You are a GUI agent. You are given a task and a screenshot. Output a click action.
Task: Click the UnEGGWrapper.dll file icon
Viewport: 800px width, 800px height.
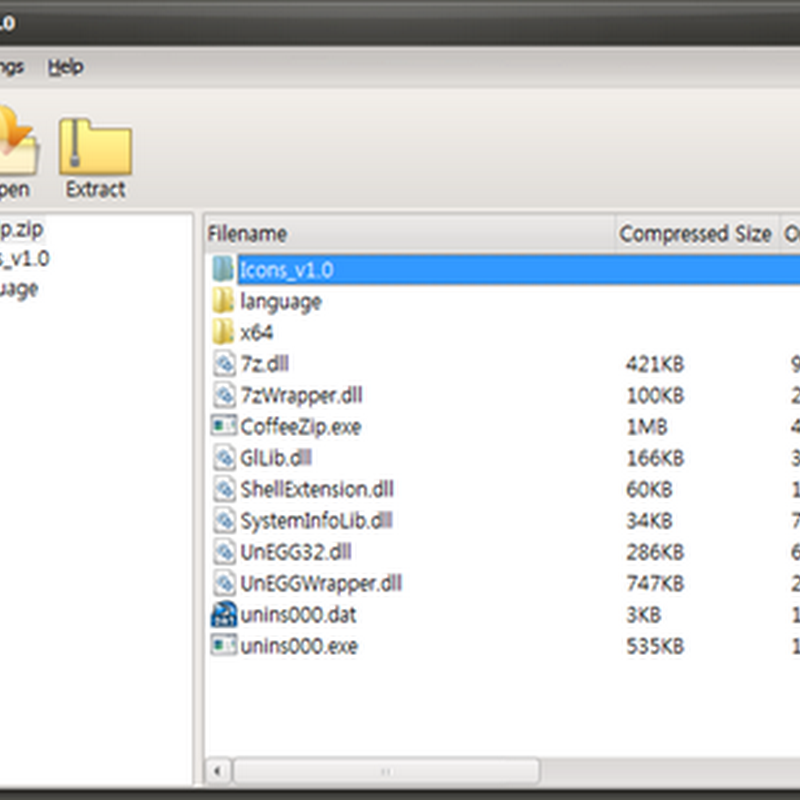coord(224,583)
